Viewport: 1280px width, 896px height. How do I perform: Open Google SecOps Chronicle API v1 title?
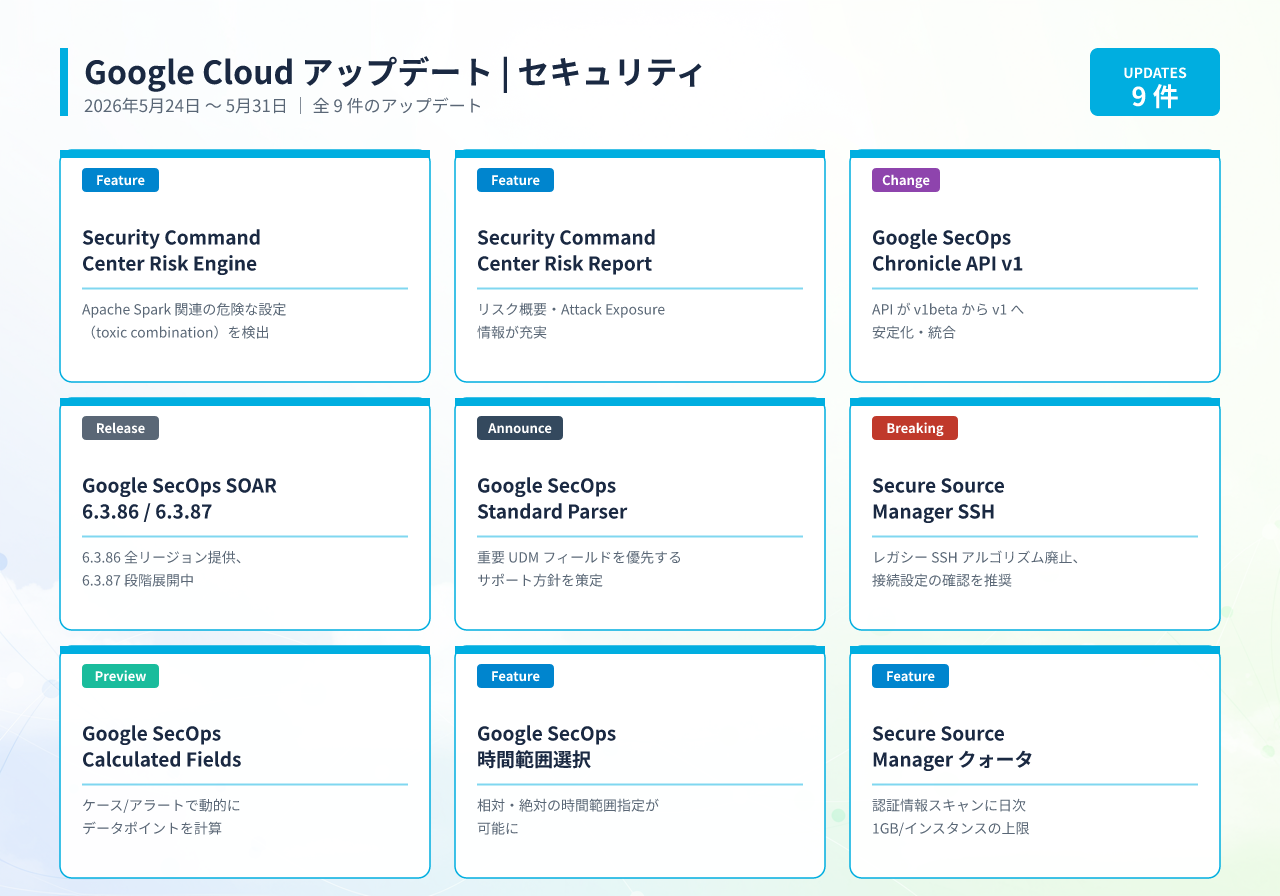(x=948, y=250)
